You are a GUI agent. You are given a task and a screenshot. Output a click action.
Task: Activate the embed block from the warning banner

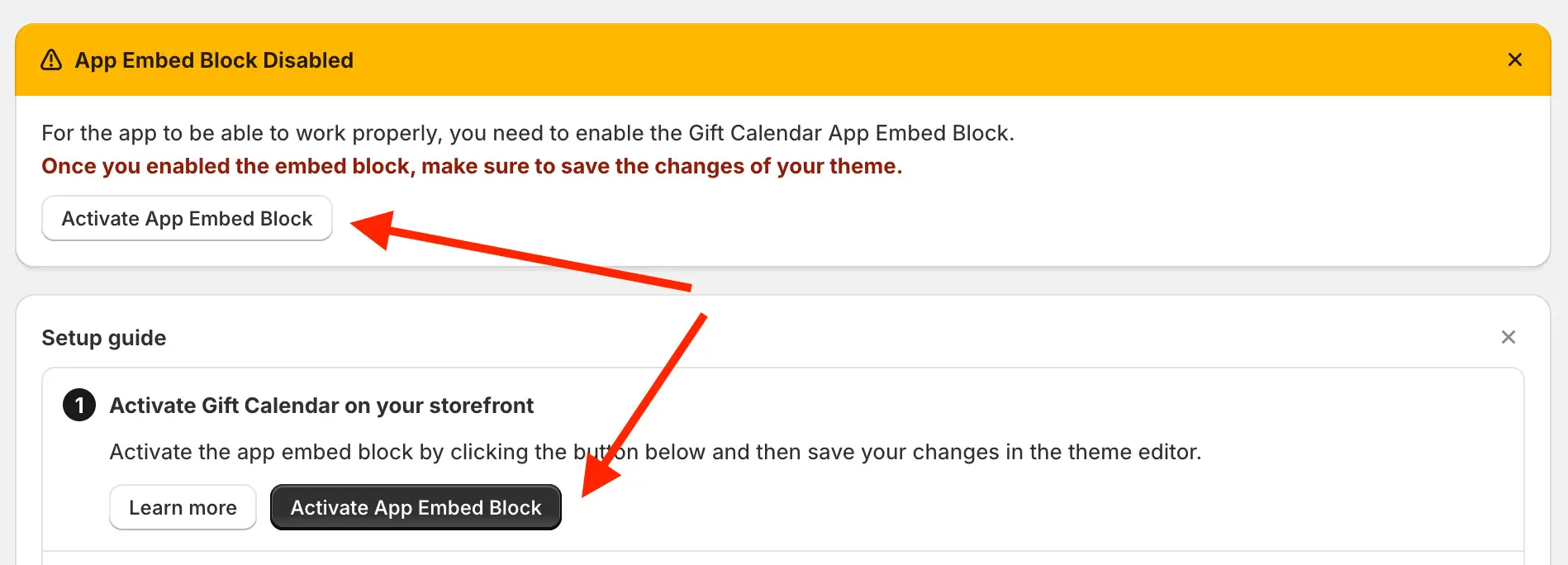[x=187, y=218]
